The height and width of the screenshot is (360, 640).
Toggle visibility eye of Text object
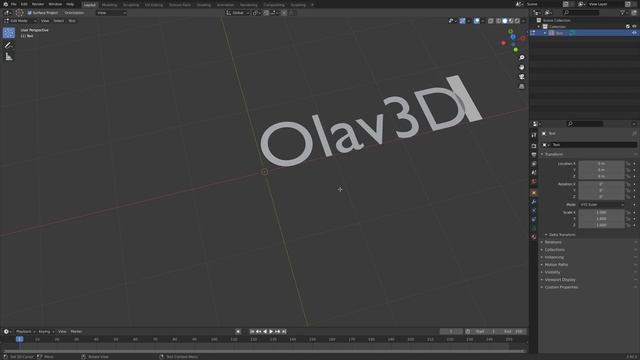[634, 33]
